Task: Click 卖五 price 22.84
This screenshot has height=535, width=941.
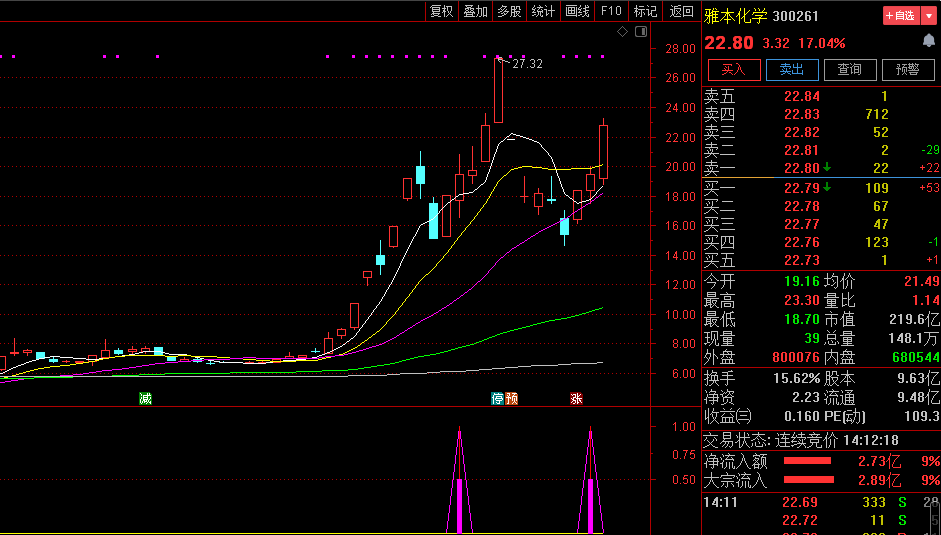Action: coord(802,96)
